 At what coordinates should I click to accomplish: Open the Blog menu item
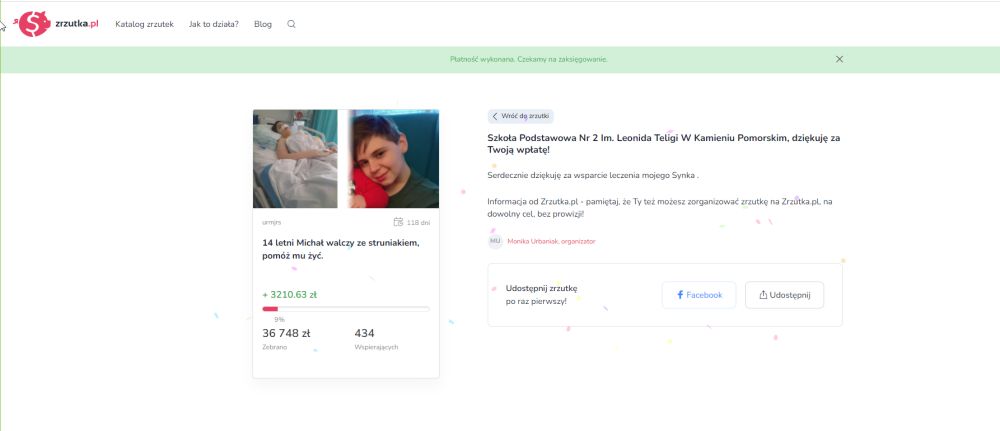coord(263,24)
